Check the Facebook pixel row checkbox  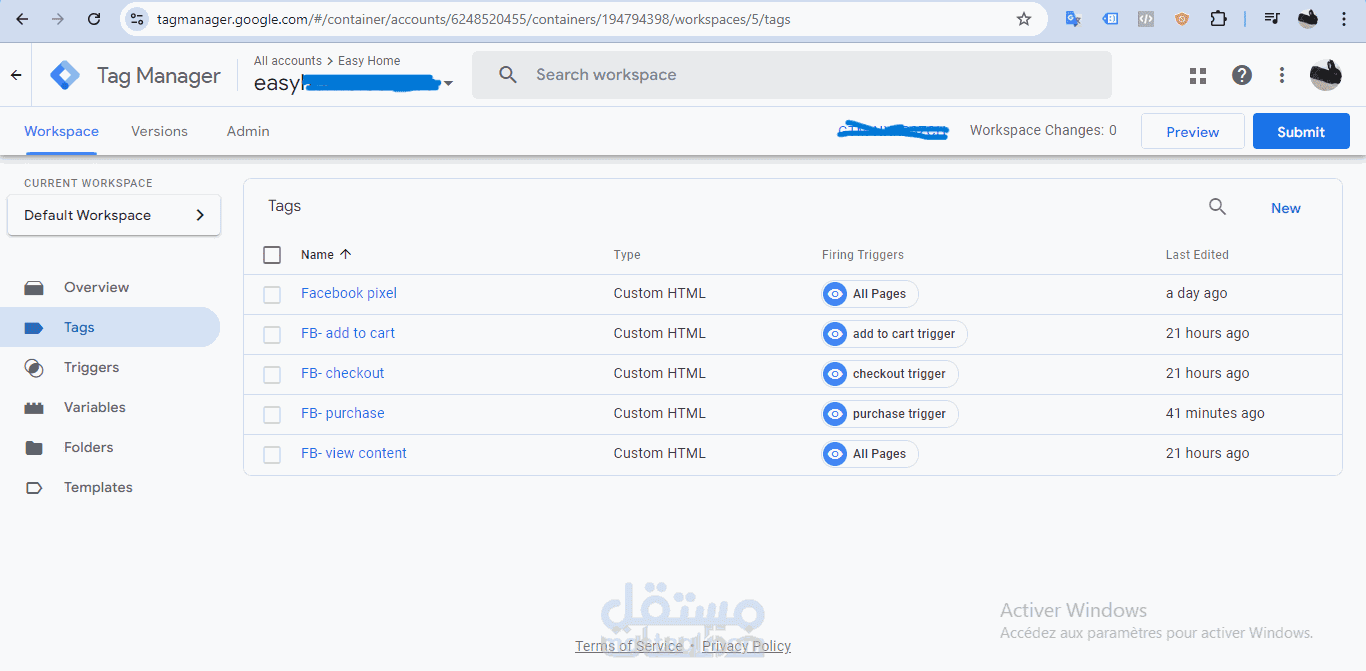coord(272,295)
